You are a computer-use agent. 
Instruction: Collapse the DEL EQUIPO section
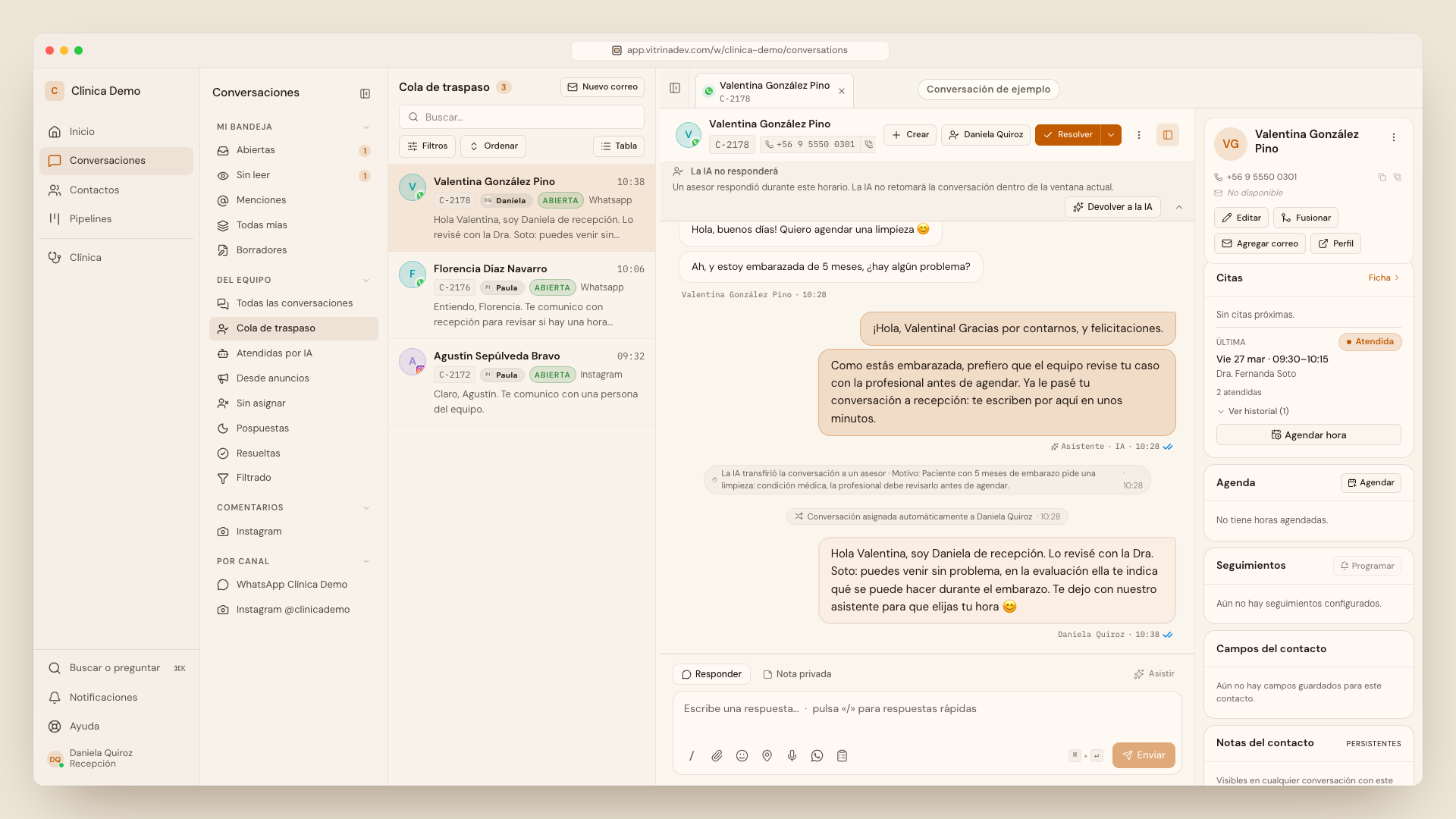[366, 281]
